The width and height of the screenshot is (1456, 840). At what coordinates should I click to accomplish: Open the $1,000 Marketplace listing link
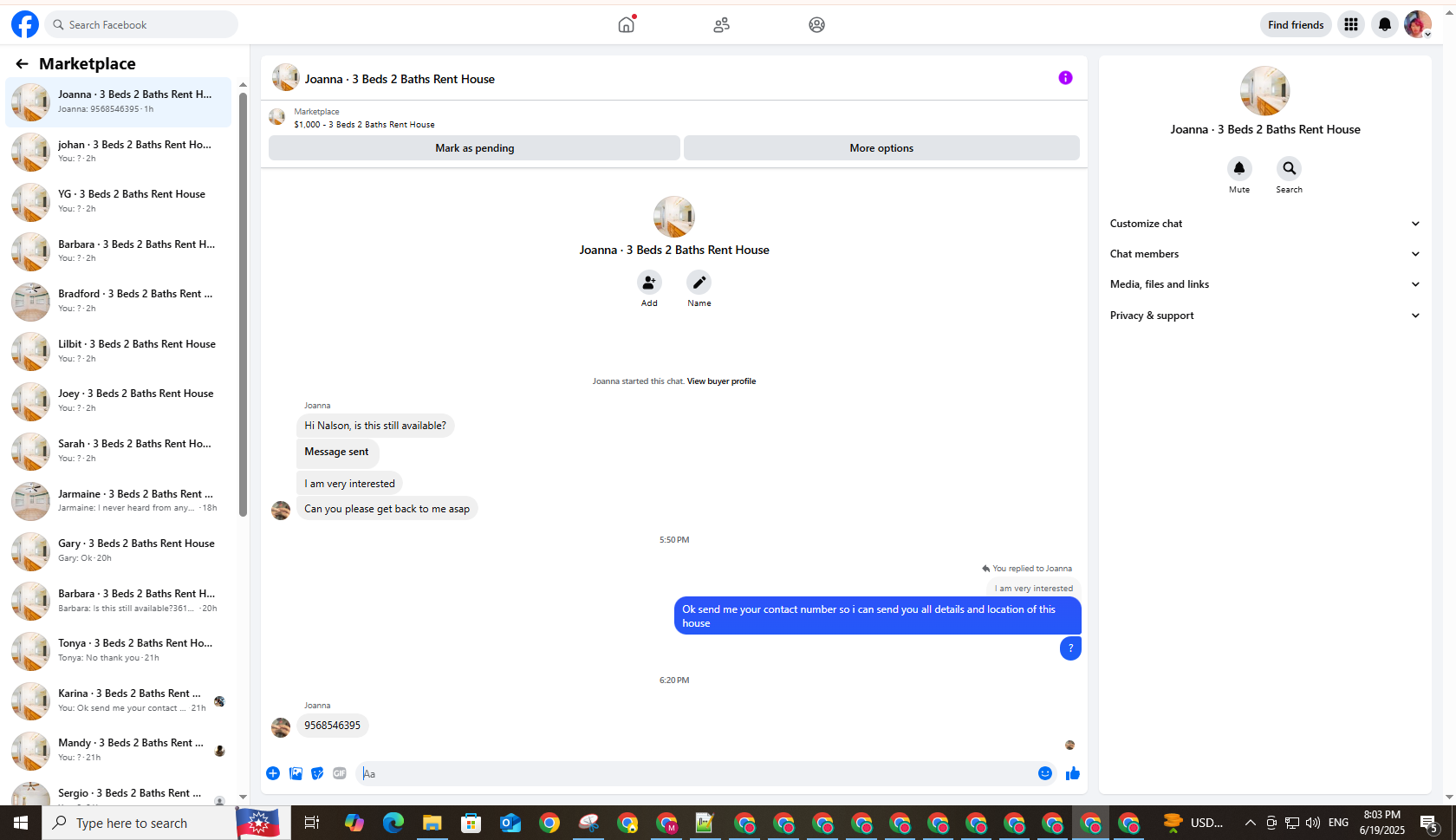tap(364, 125)
